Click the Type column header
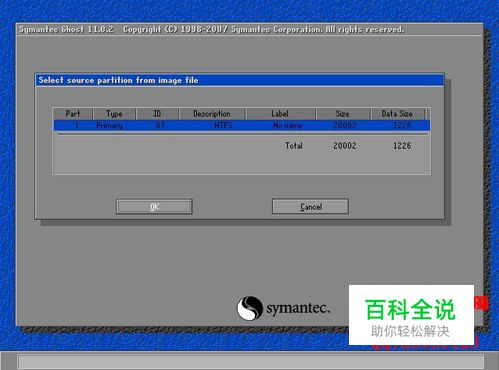Viewport: 499px width, 370px height. 114,114
